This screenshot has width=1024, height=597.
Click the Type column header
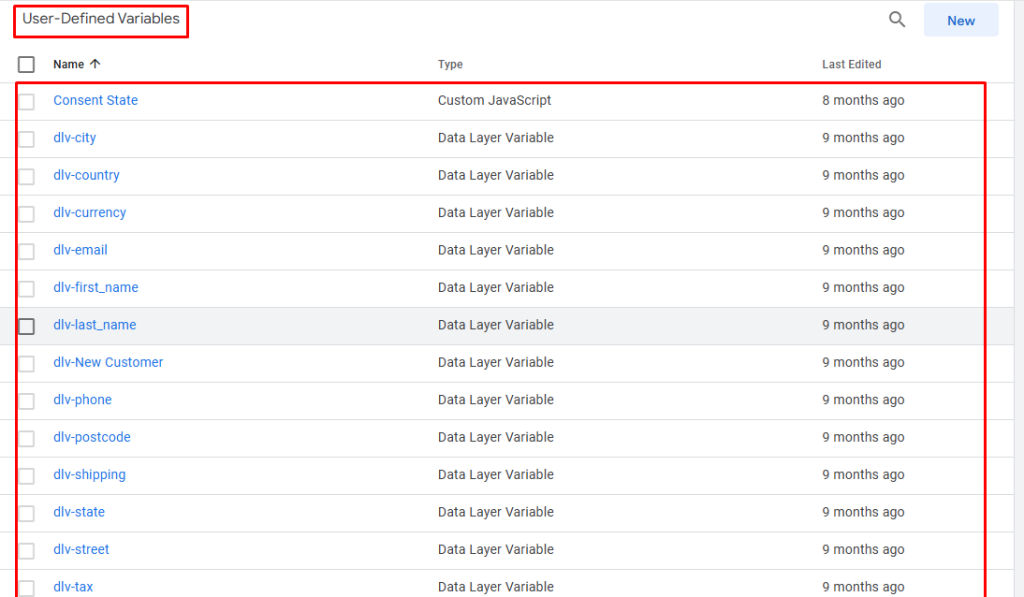point(450,64)
